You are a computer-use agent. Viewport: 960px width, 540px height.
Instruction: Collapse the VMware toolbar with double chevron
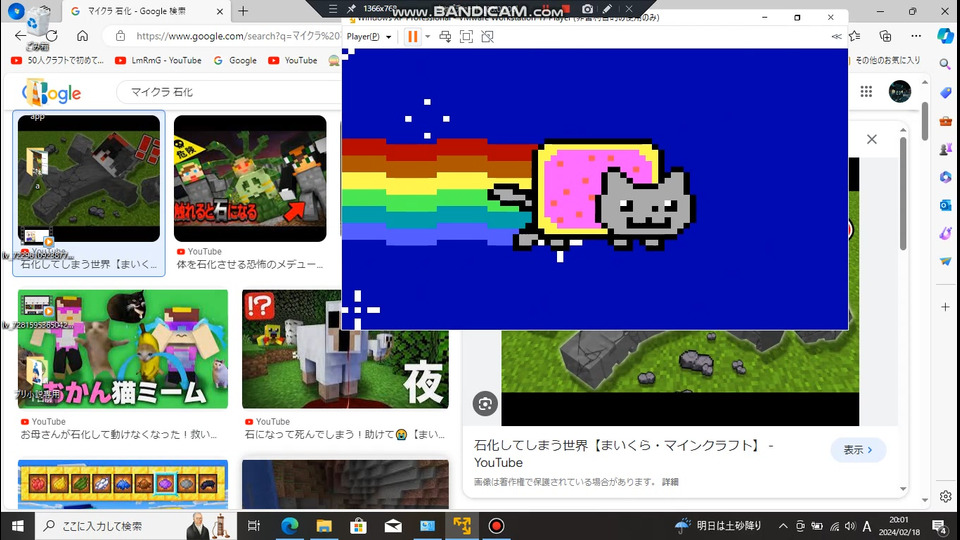click(x=836, y=37)
